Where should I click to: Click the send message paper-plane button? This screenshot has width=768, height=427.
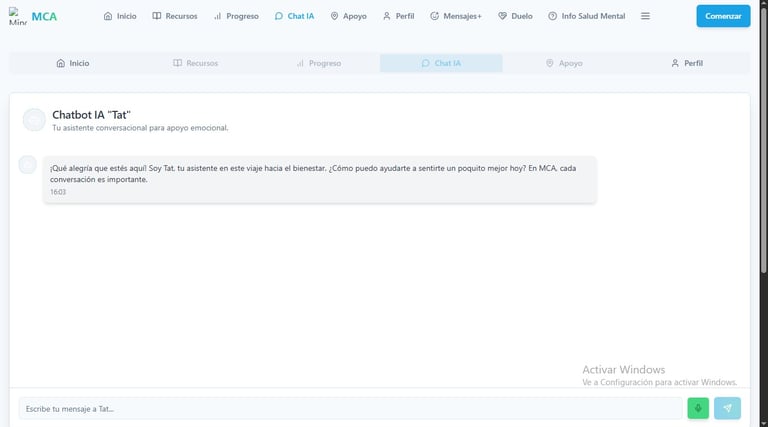(727, 408)
